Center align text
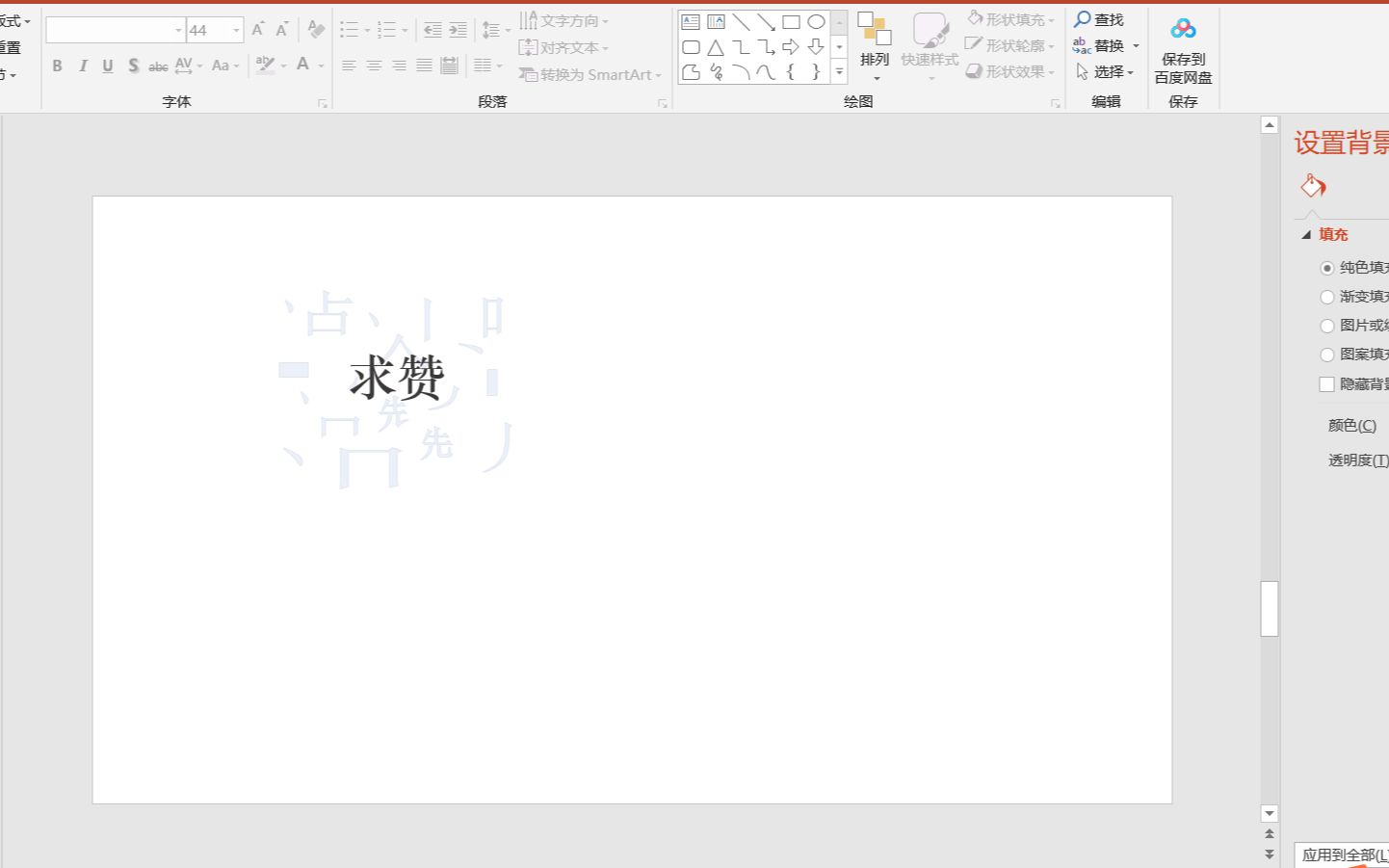 pos(374,66)
